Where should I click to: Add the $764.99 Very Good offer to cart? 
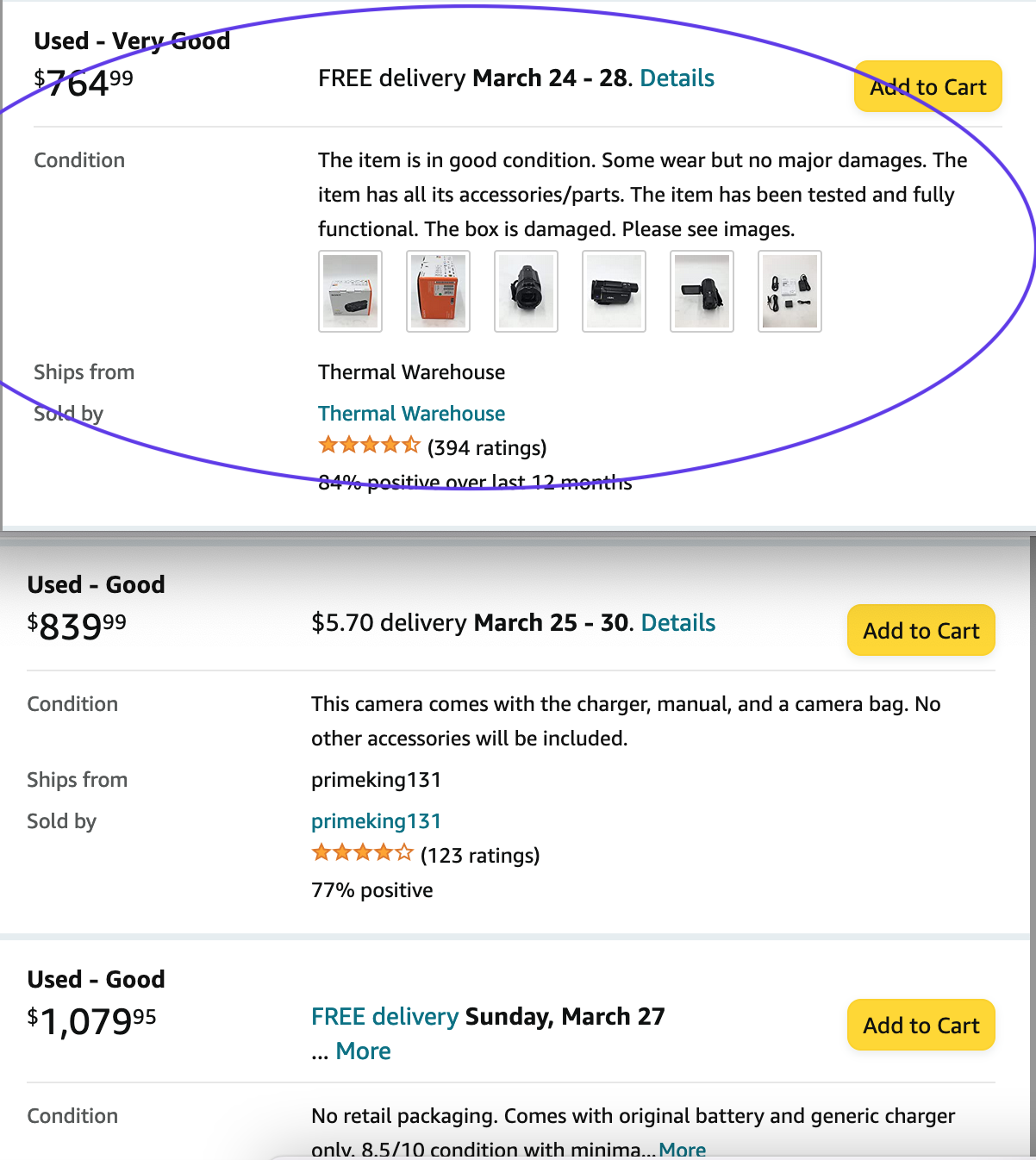coord(927,87)
